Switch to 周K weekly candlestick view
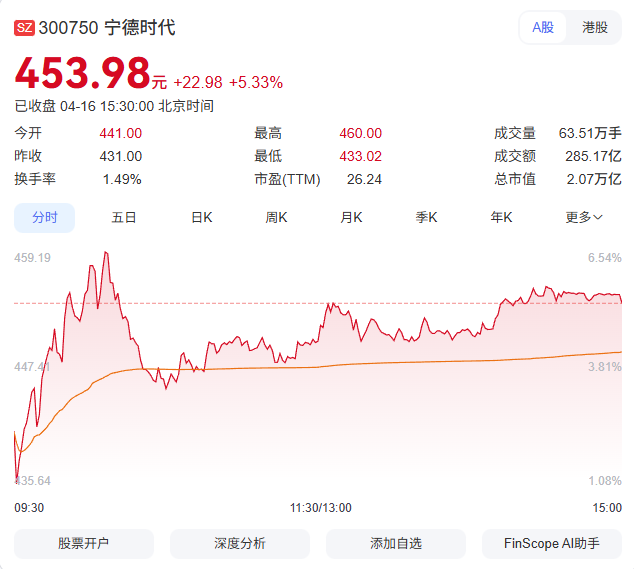634x569 pixels. point(276,217)
